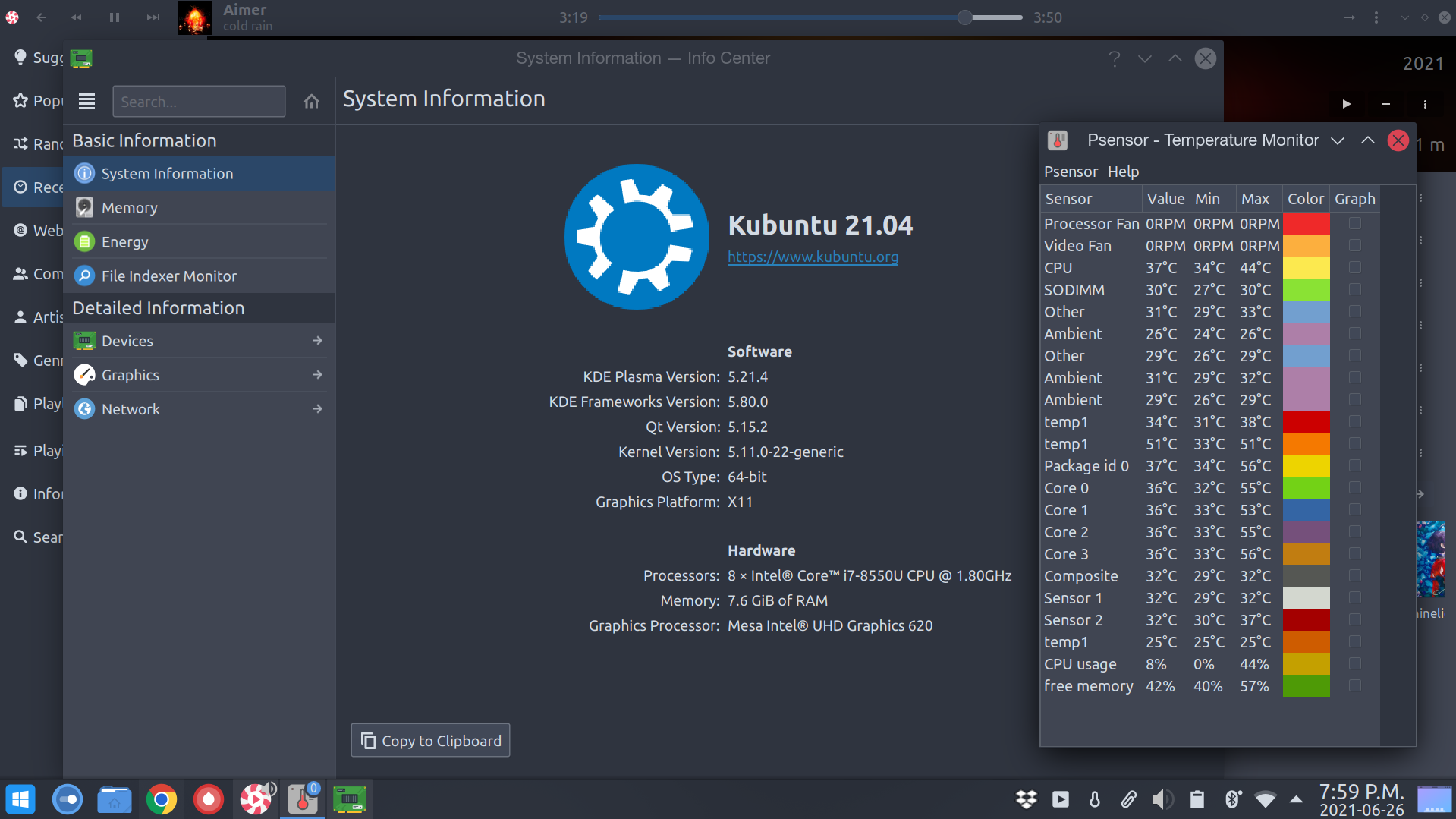Open the Help menu in Psensor
Screen dimensions: 1456x819
coord(1123,172)
